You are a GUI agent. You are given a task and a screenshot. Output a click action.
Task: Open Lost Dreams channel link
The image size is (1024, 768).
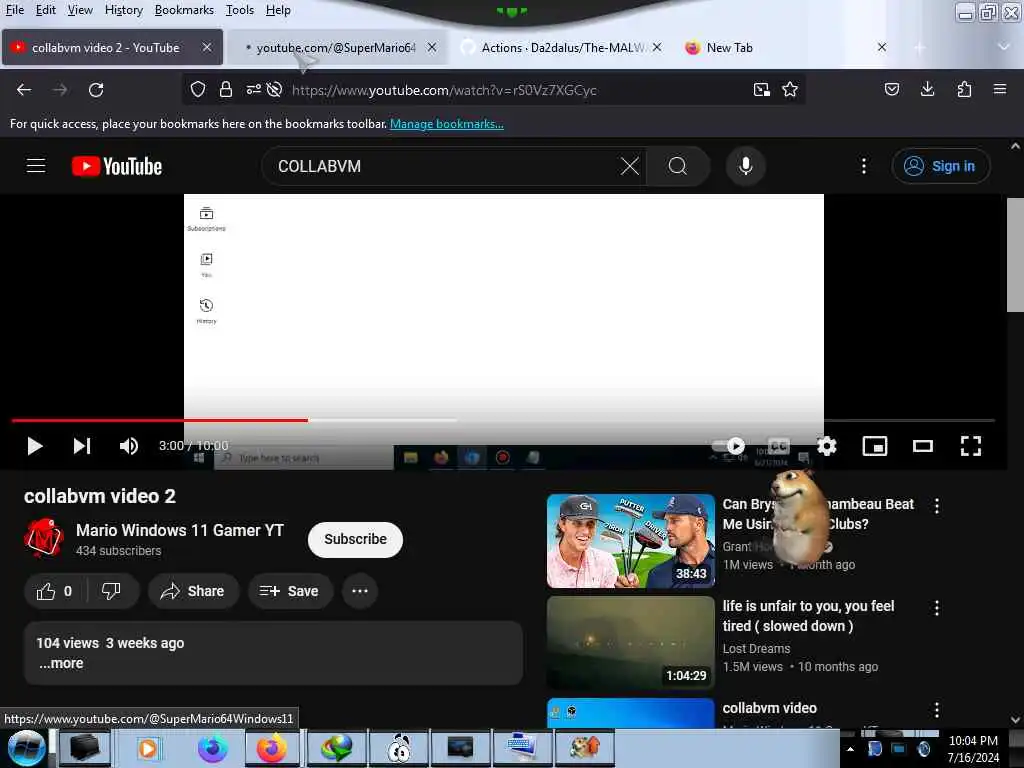[756, 648]
